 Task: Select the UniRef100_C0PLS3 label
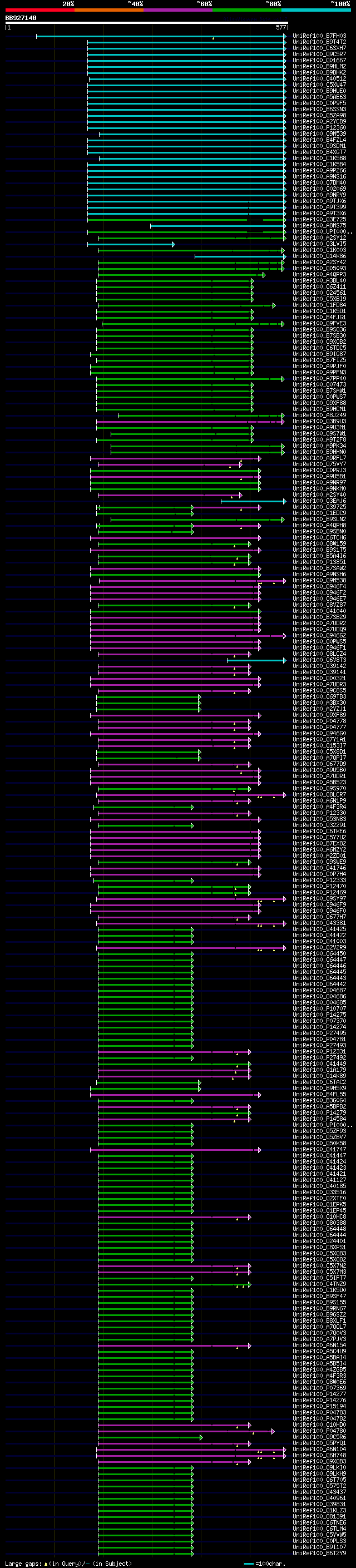pyautogui.click(x=319, y=1541)
